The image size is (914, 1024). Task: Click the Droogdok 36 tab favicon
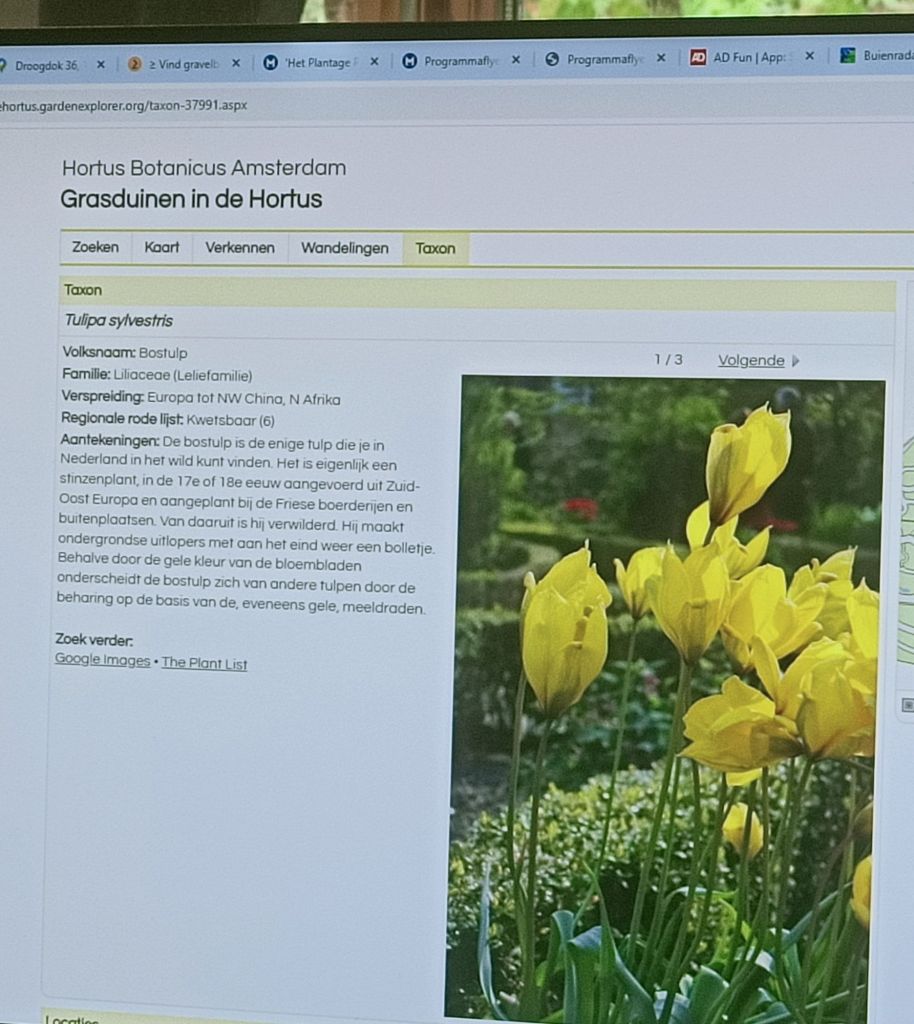(x=3, y=65)
